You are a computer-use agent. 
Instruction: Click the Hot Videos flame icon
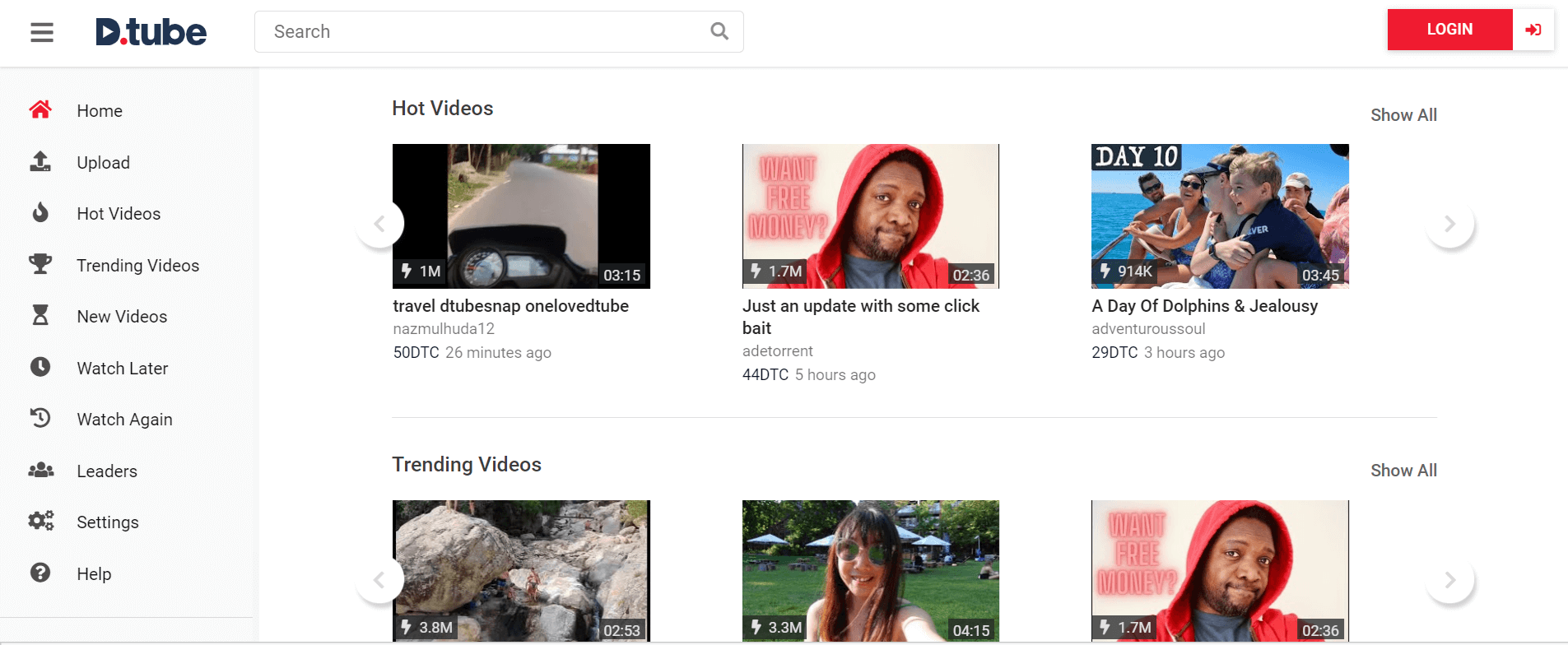tap(40, 213)
